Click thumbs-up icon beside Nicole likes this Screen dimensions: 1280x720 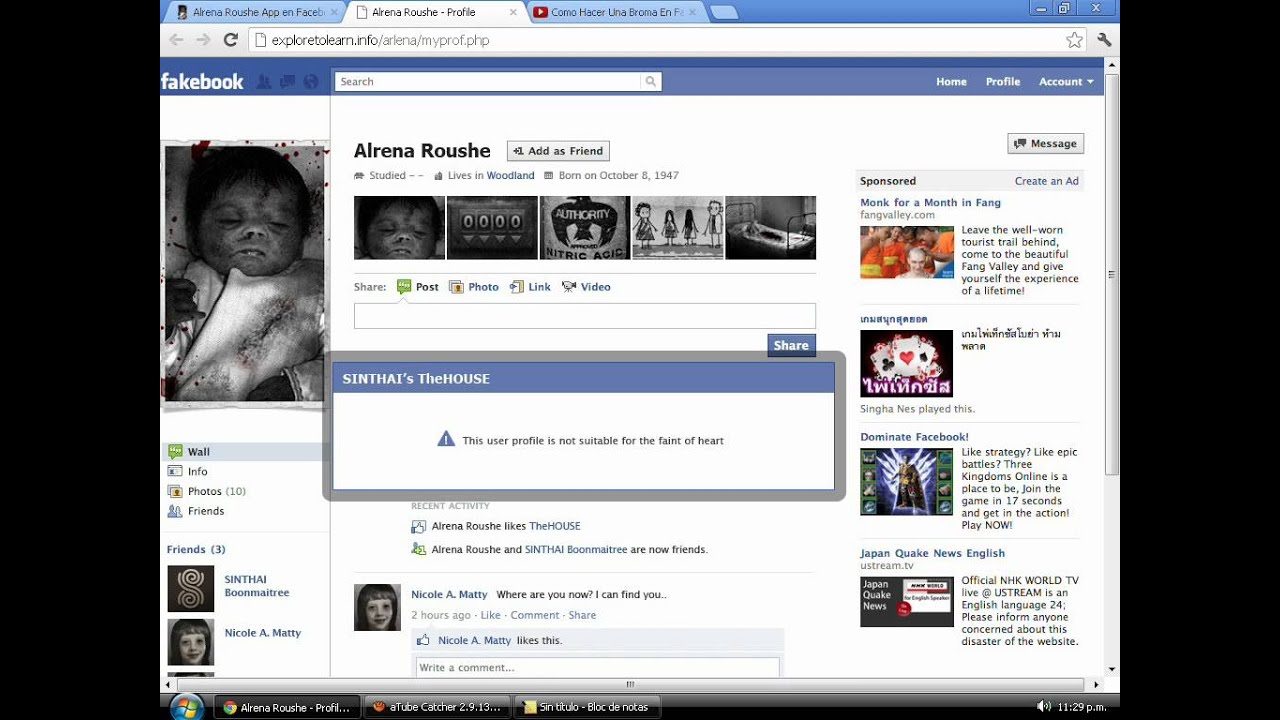click(x=423, y=640)
